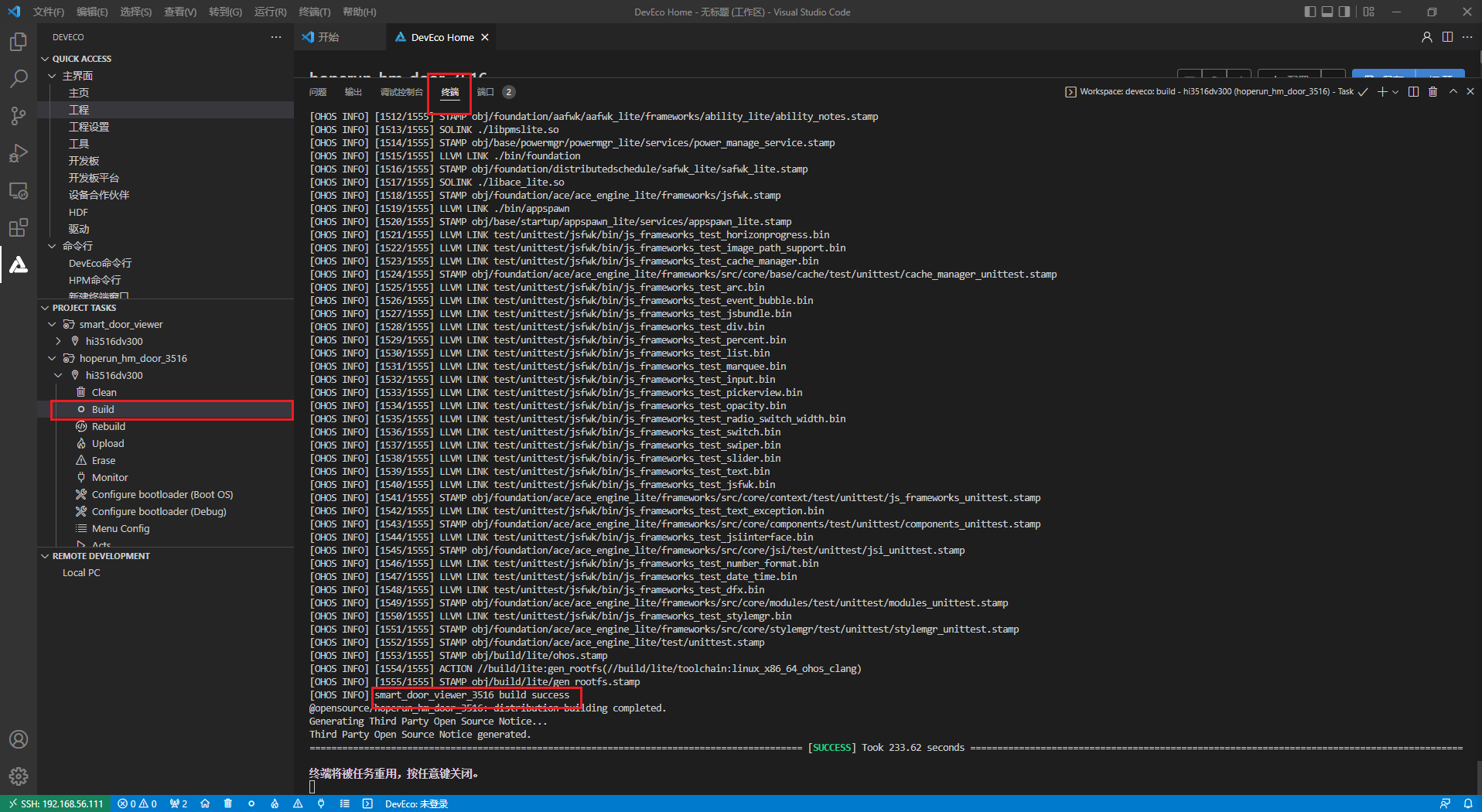
Task: Close the DevEco Home tab
Action: [485, 37]
